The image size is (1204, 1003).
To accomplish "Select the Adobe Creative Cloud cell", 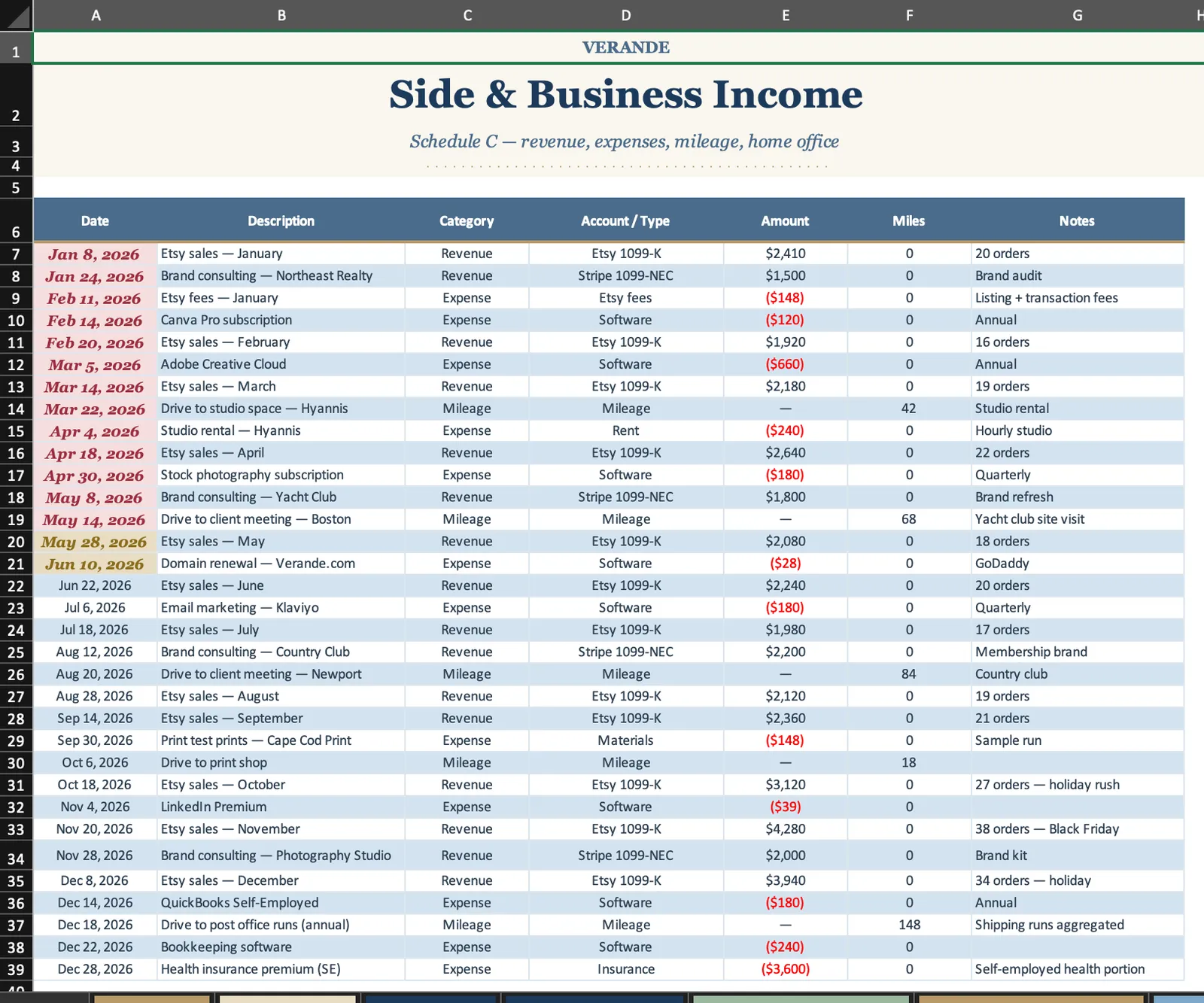I will (281, 365).
